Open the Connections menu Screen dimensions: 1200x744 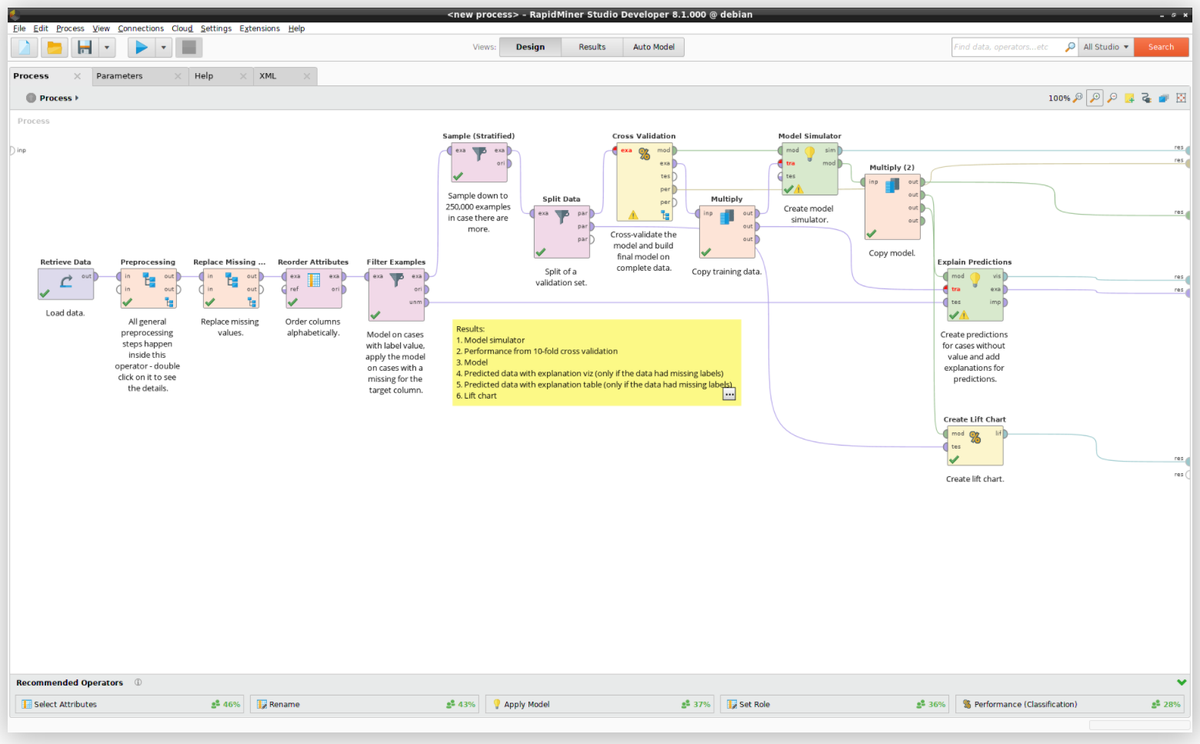140,28
